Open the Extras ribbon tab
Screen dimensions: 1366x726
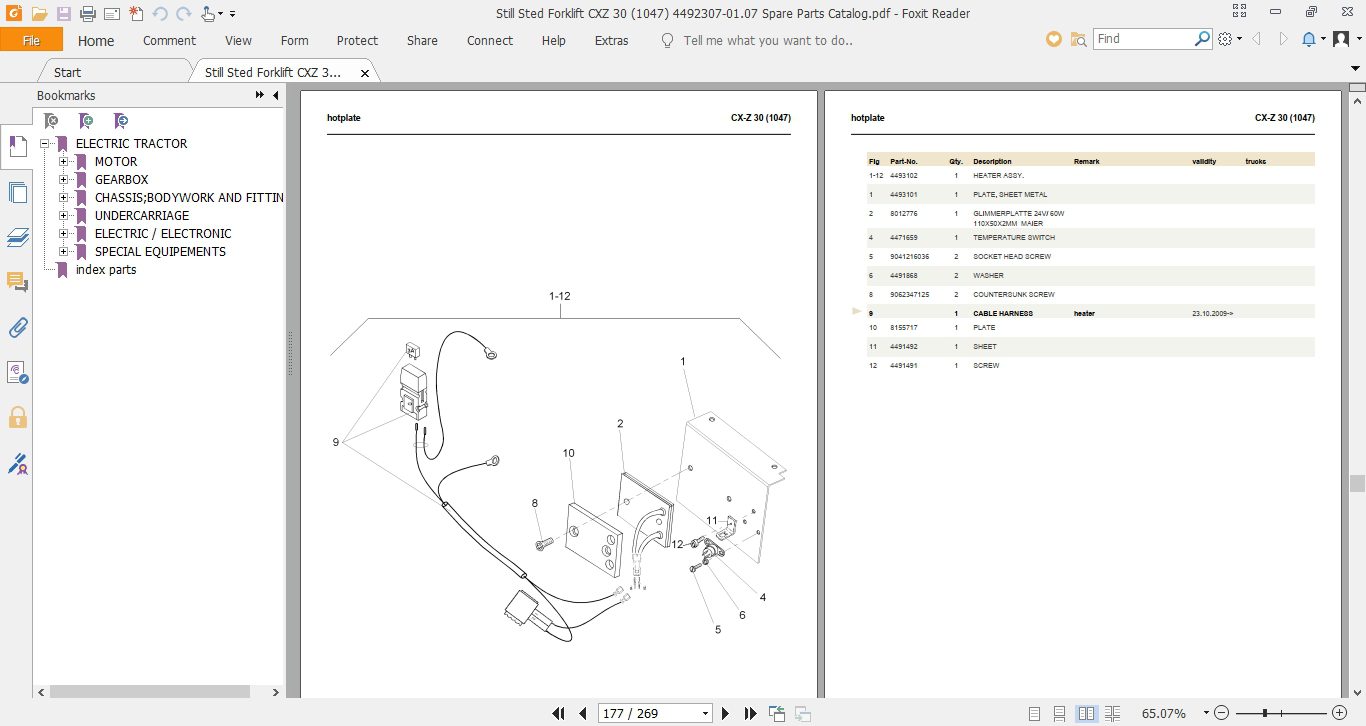[x=611, y=40]
